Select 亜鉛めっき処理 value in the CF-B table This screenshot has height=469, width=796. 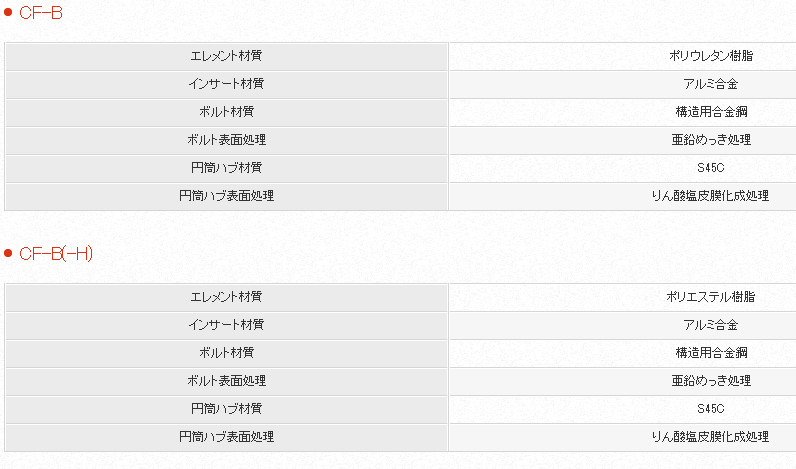coord(711,140)
